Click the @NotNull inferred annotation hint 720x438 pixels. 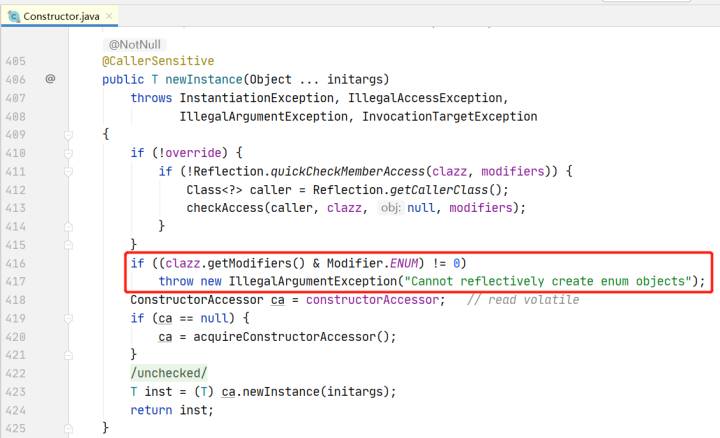click(135, 45)
